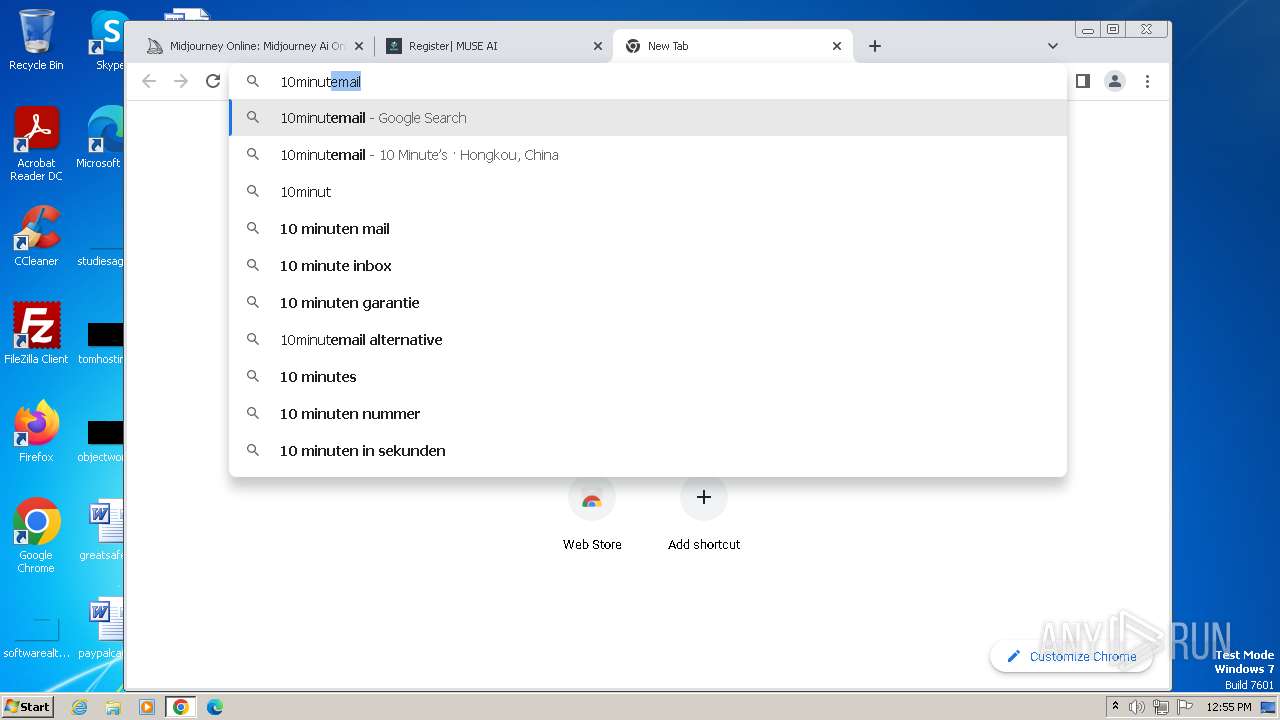Open a new browser tab with plus button
The height and width of the screenshot is (720, 1280).
(x=875, y=46)
